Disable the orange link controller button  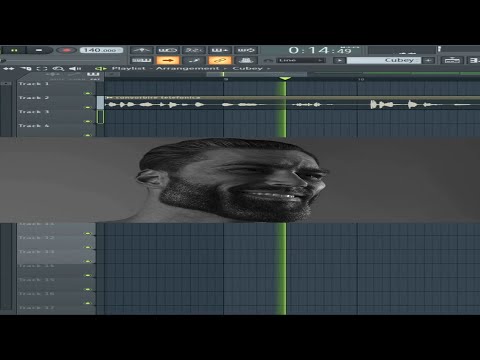pyautogui.click(x=220, y=60)
